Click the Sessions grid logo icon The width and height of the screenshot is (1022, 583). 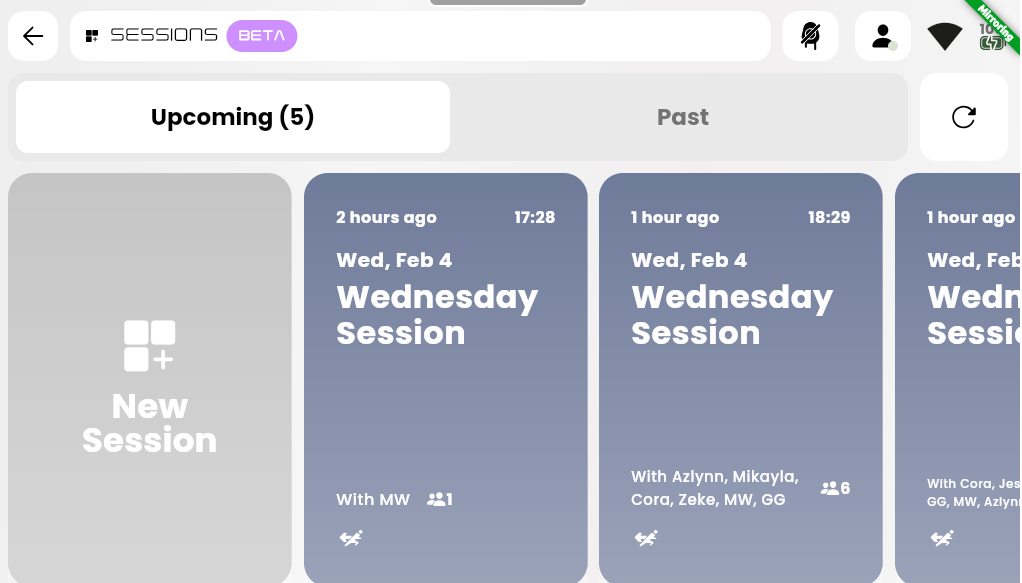[x=92, y=36]
